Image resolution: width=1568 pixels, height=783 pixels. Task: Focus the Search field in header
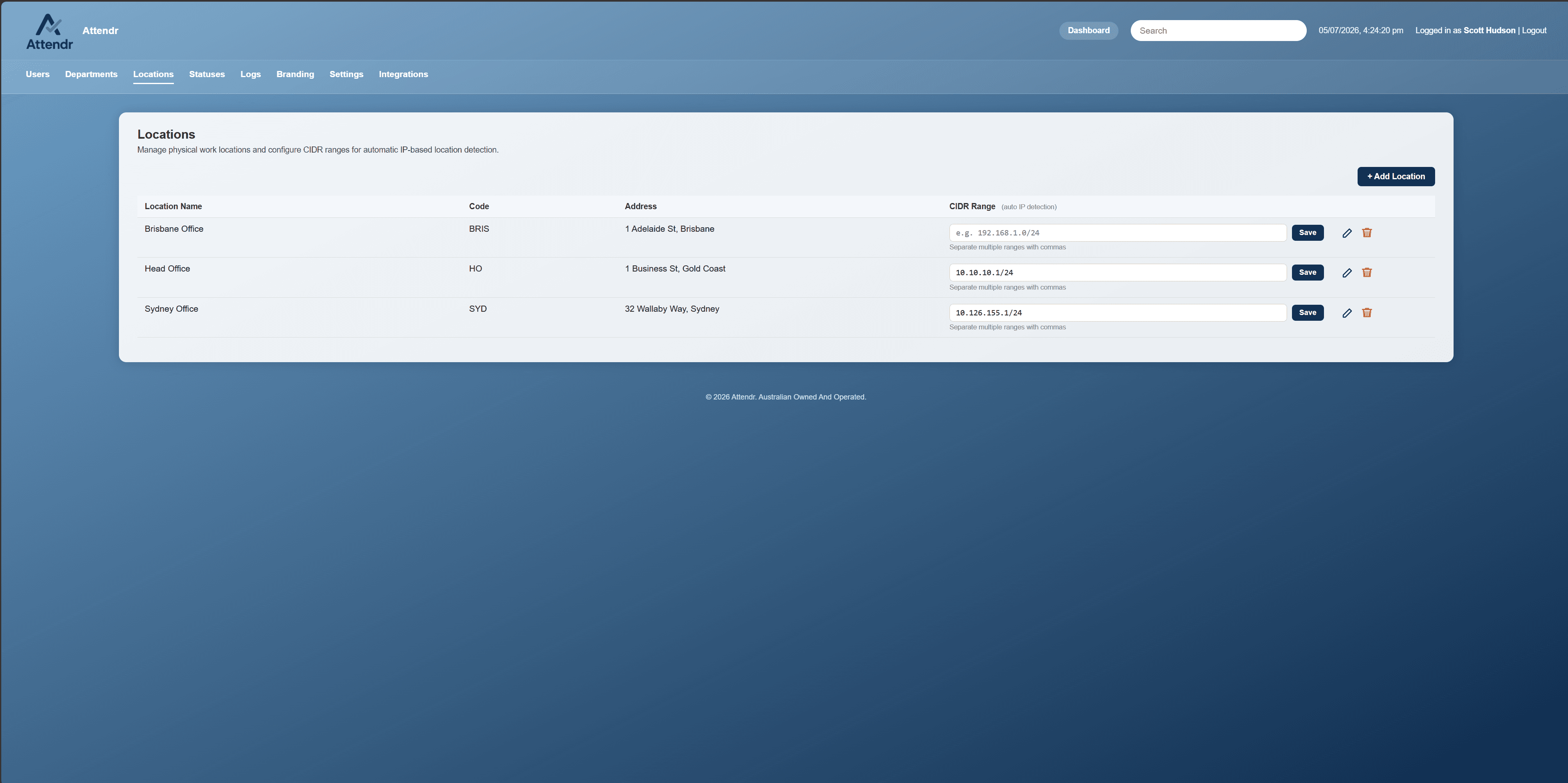tap(1218, 30)
